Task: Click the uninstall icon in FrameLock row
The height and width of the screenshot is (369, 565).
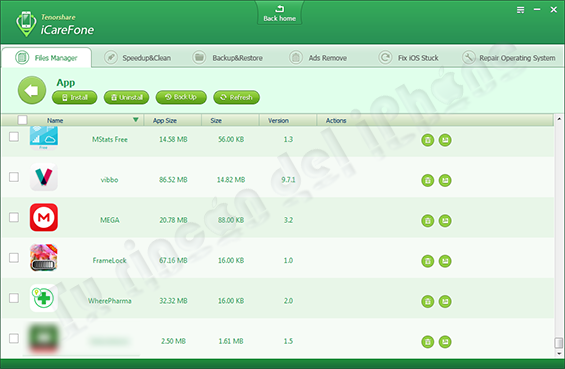Action: [x=427, y=261]
